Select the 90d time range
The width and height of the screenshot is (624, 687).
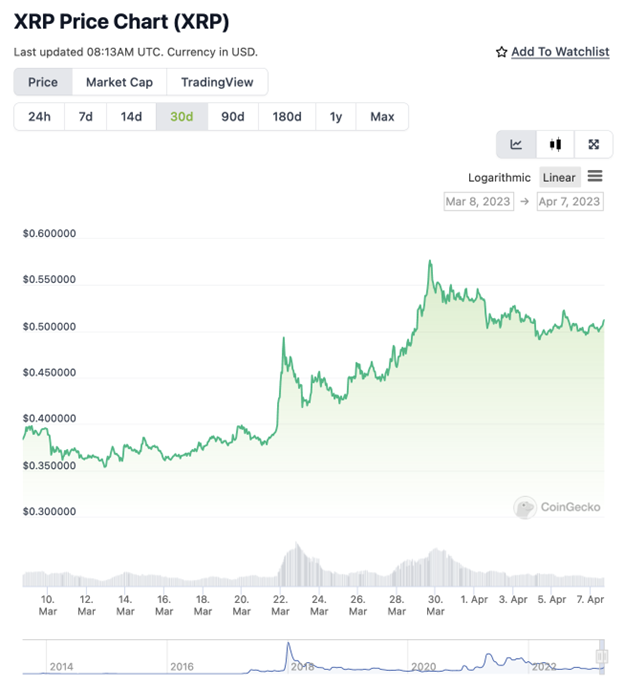(233, 116)
